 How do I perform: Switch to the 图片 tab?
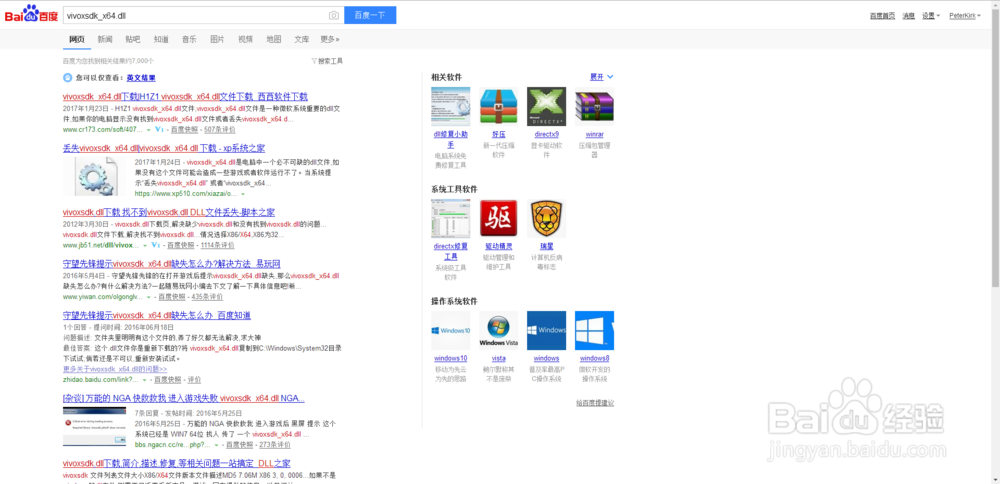point(217,39)
